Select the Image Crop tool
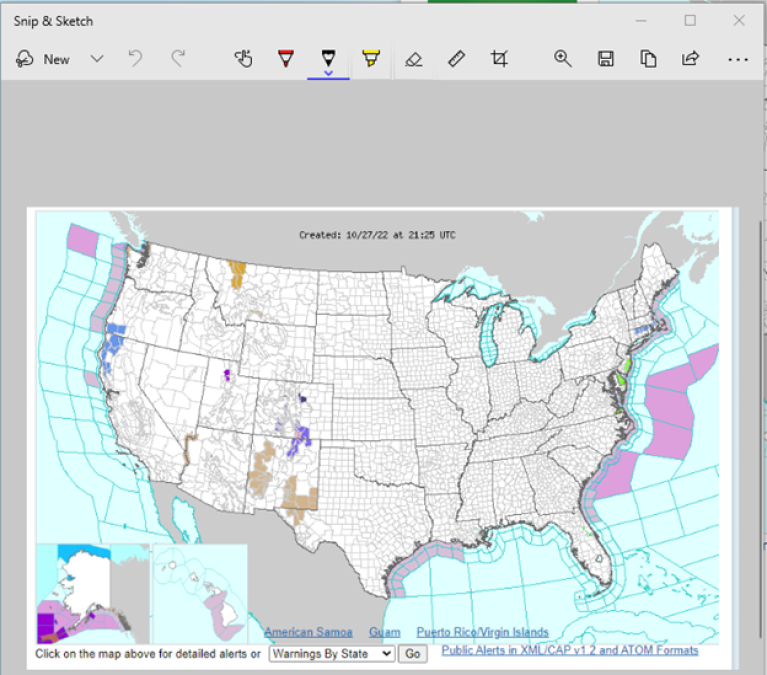The image size is (767, 675). 499,59
